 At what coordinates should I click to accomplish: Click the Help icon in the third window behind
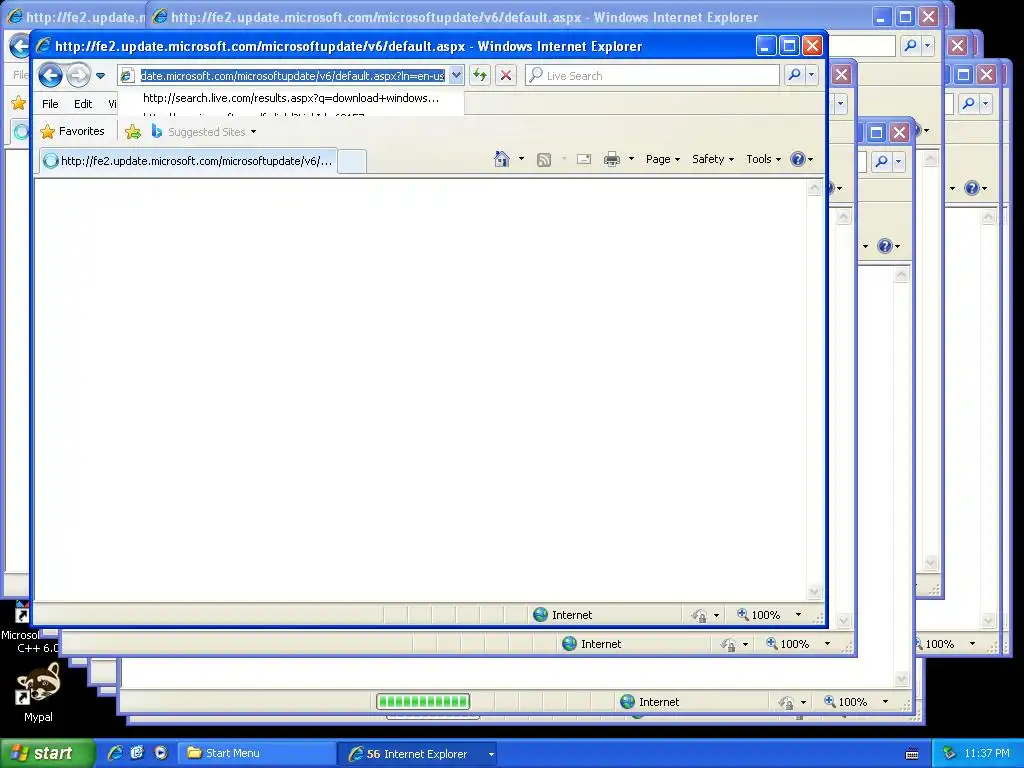point(885,246)
